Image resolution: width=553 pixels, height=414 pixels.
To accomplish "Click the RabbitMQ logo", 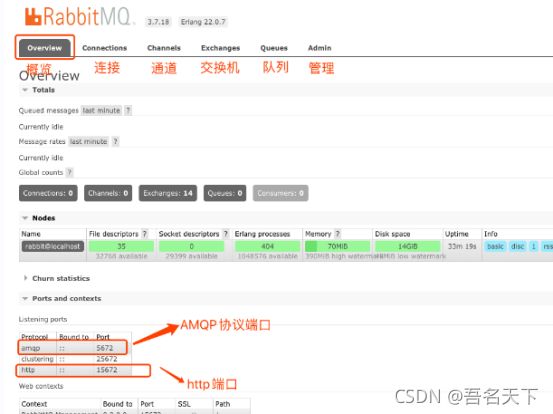I will [79, 17].
